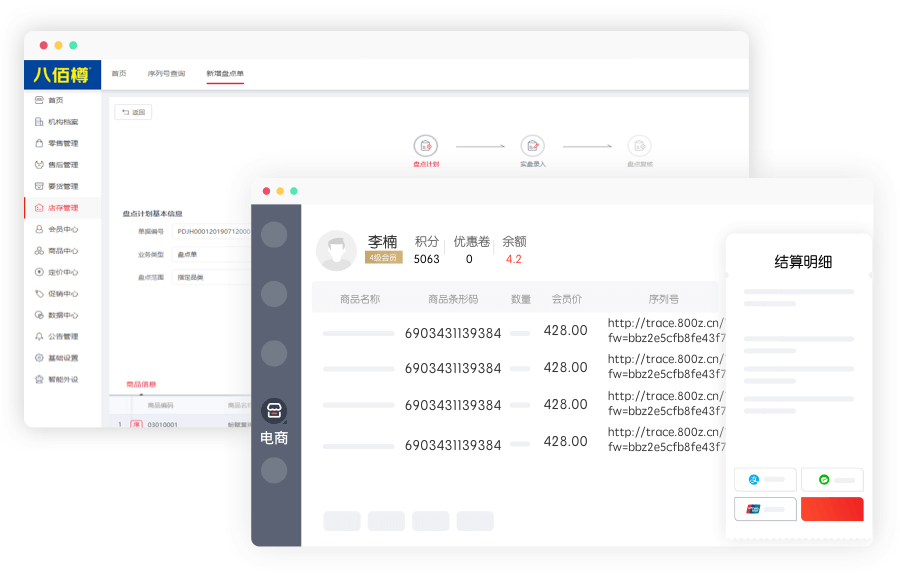Screen dimensions: 900x577
Task: Click the 返回 back button
Action: (x=133, y=112)
